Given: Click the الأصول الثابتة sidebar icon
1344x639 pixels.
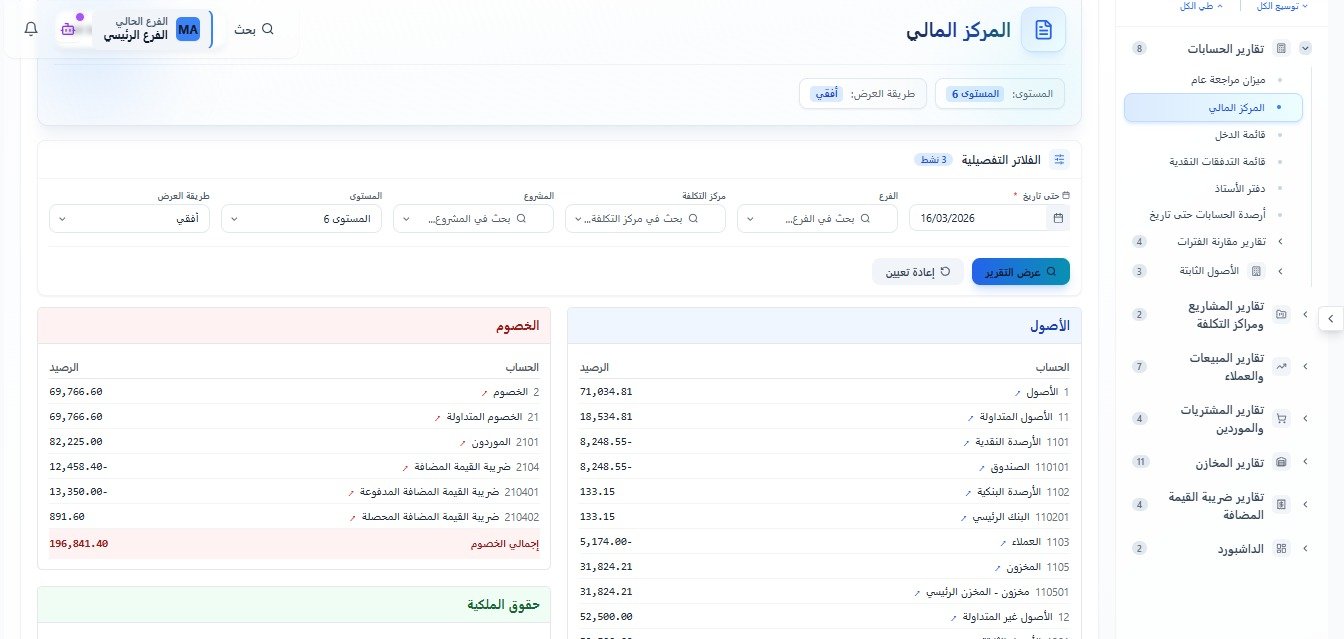Looking at the screenshot, I should (1254, 271).
